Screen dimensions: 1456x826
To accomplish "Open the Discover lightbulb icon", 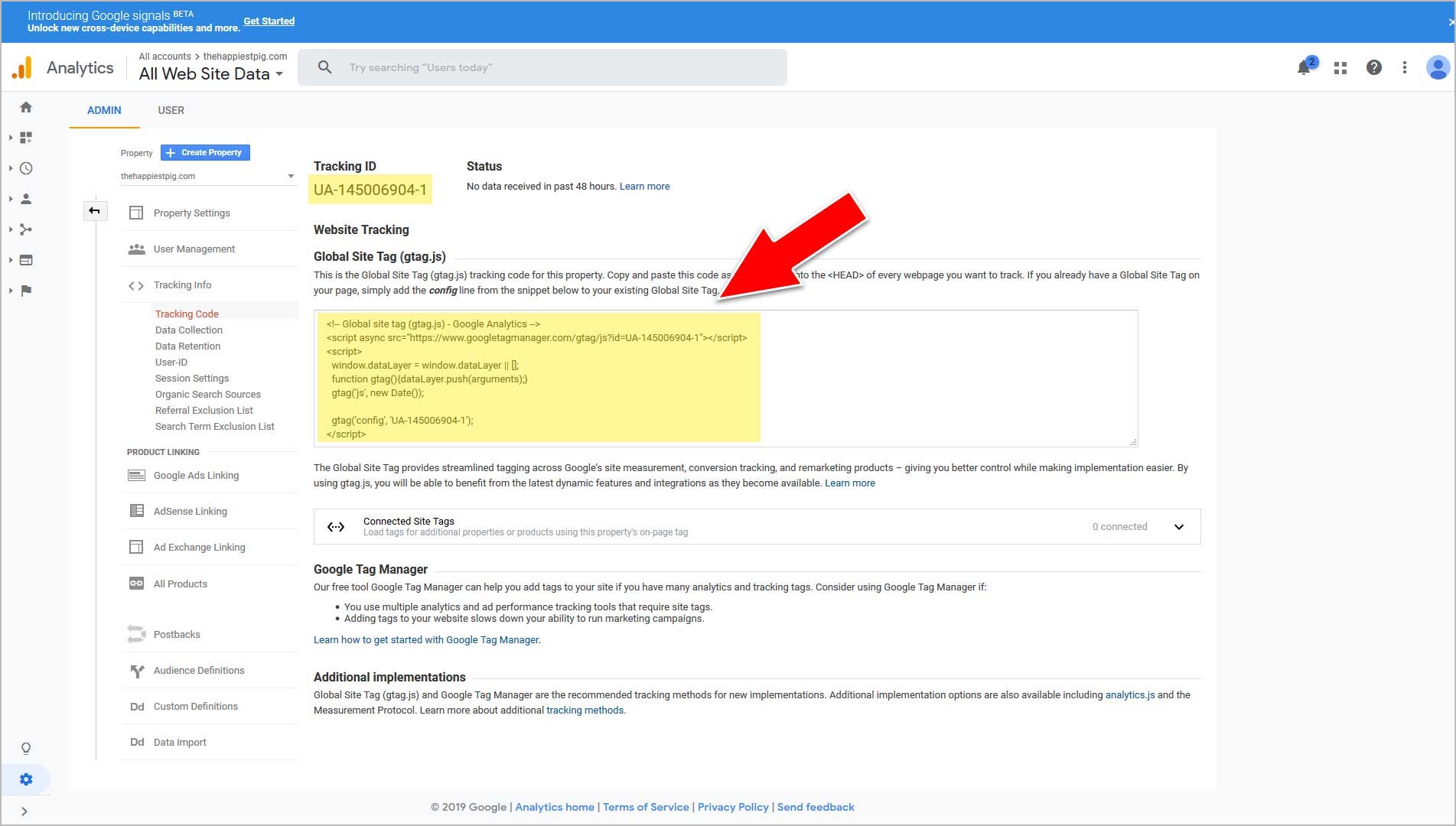I will pyautogui.click(x=26, y=749).
